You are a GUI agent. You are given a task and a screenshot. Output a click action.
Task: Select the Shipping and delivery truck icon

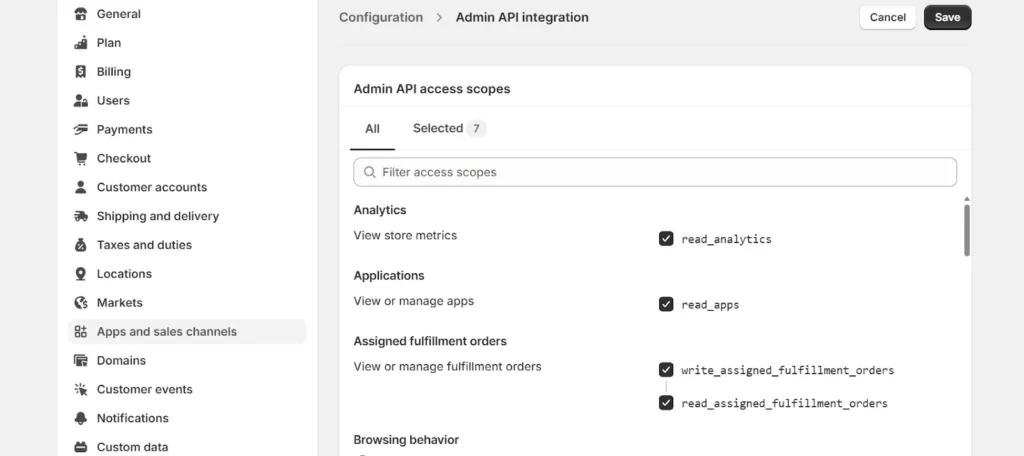click(81, 216)
